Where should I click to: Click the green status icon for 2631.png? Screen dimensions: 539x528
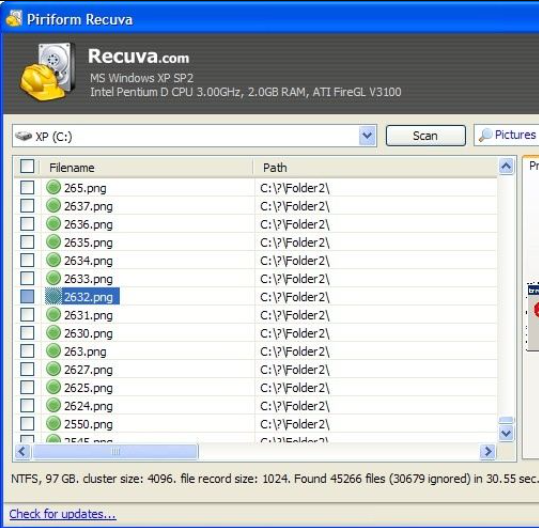coord(53,315)
